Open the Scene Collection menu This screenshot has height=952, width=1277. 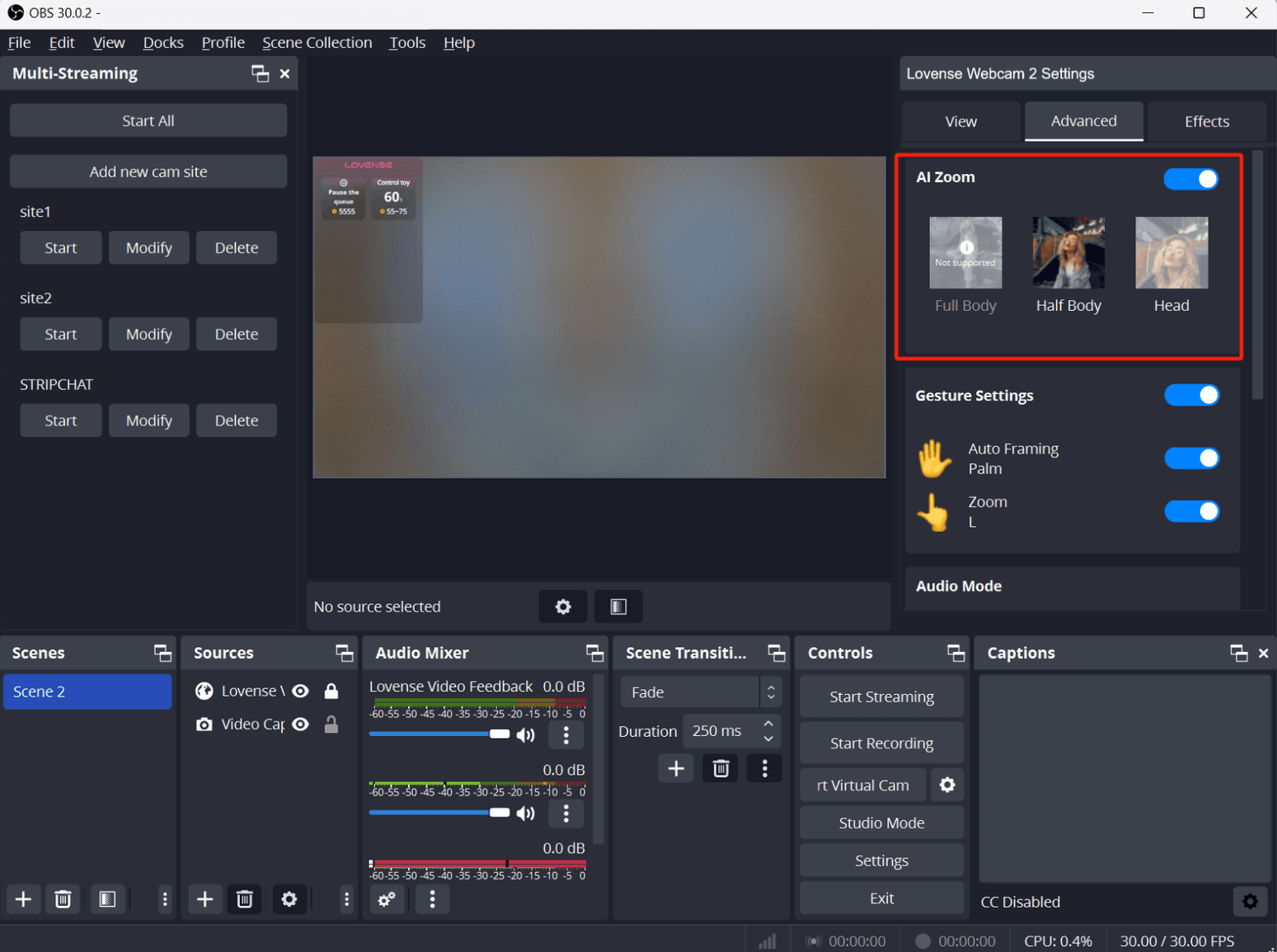[317, 43]
